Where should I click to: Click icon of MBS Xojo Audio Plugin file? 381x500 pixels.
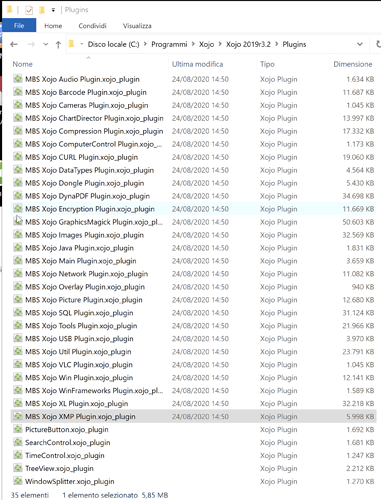click(18, 79)
